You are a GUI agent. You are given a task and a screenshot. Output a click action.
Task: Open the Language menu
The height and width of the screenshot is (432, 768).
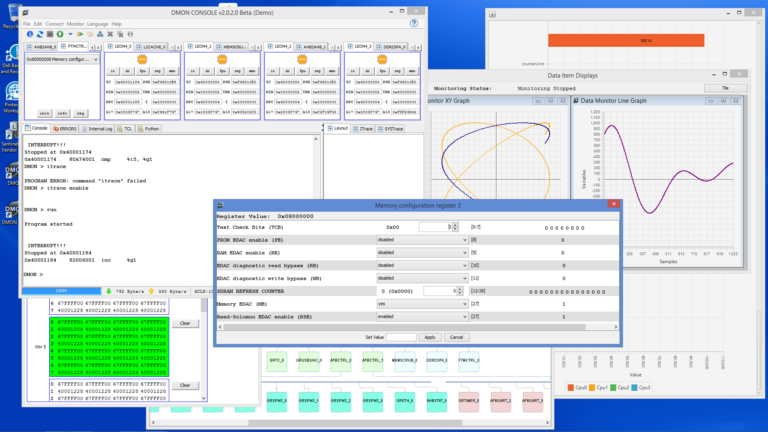click(x=97, y=24)
